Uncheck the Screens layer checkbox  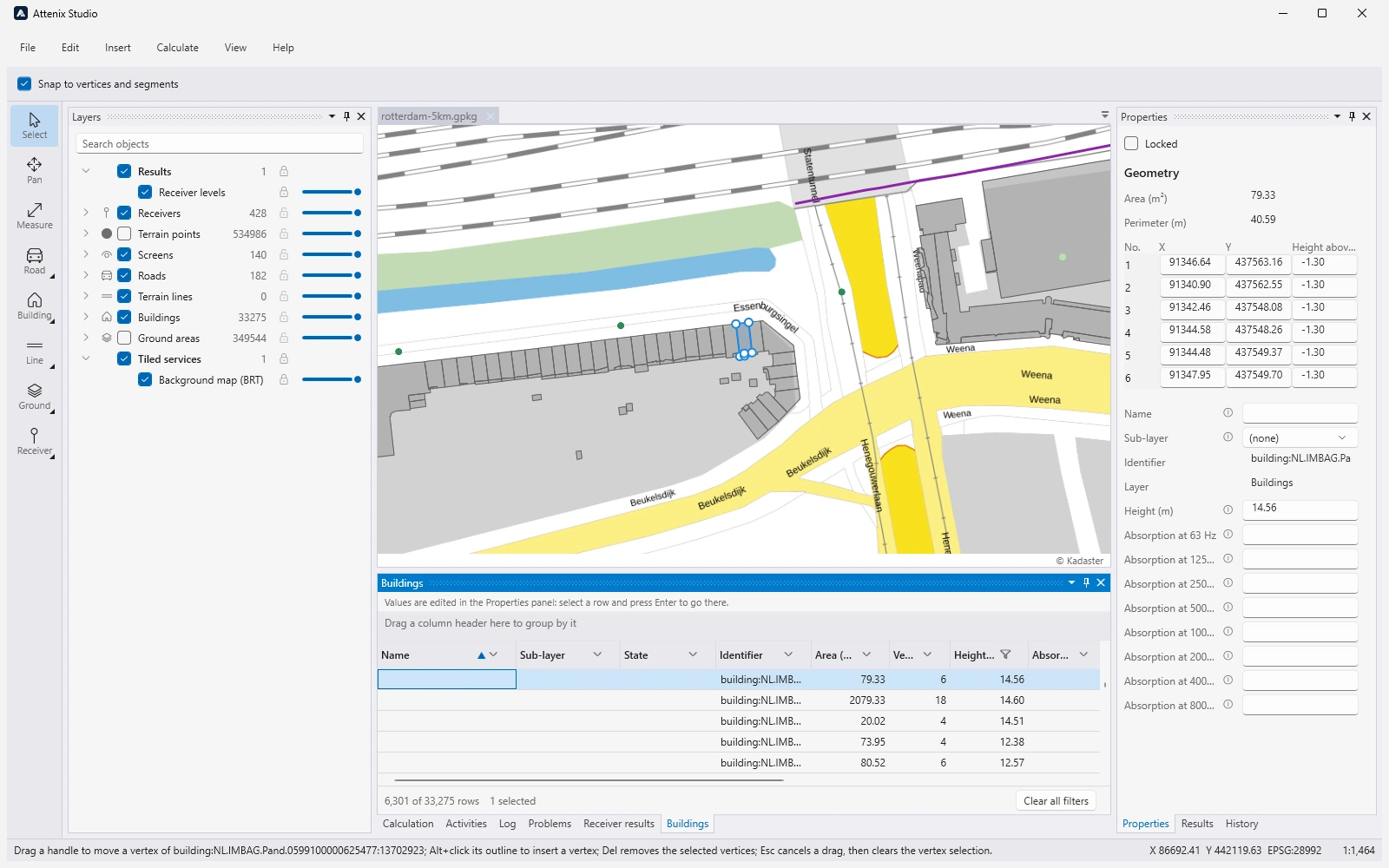124,254
